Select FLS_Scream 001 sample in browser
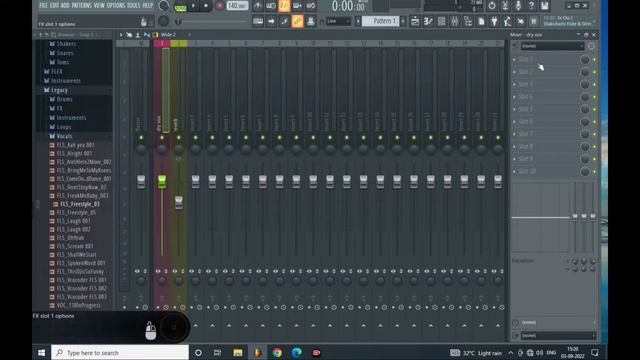640x360 pixels. 75,246
